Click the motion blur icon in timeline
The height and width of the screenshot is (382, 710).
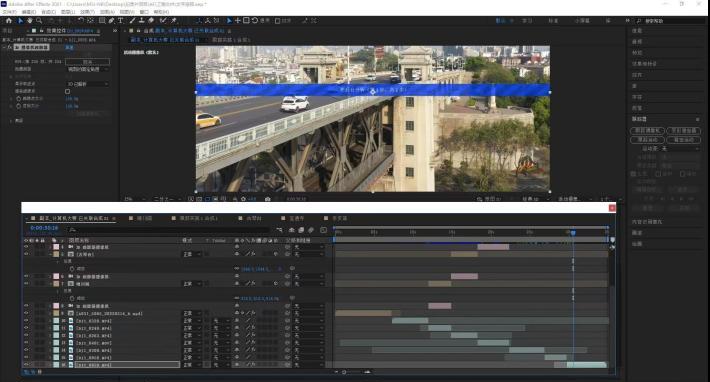(311, 230)
